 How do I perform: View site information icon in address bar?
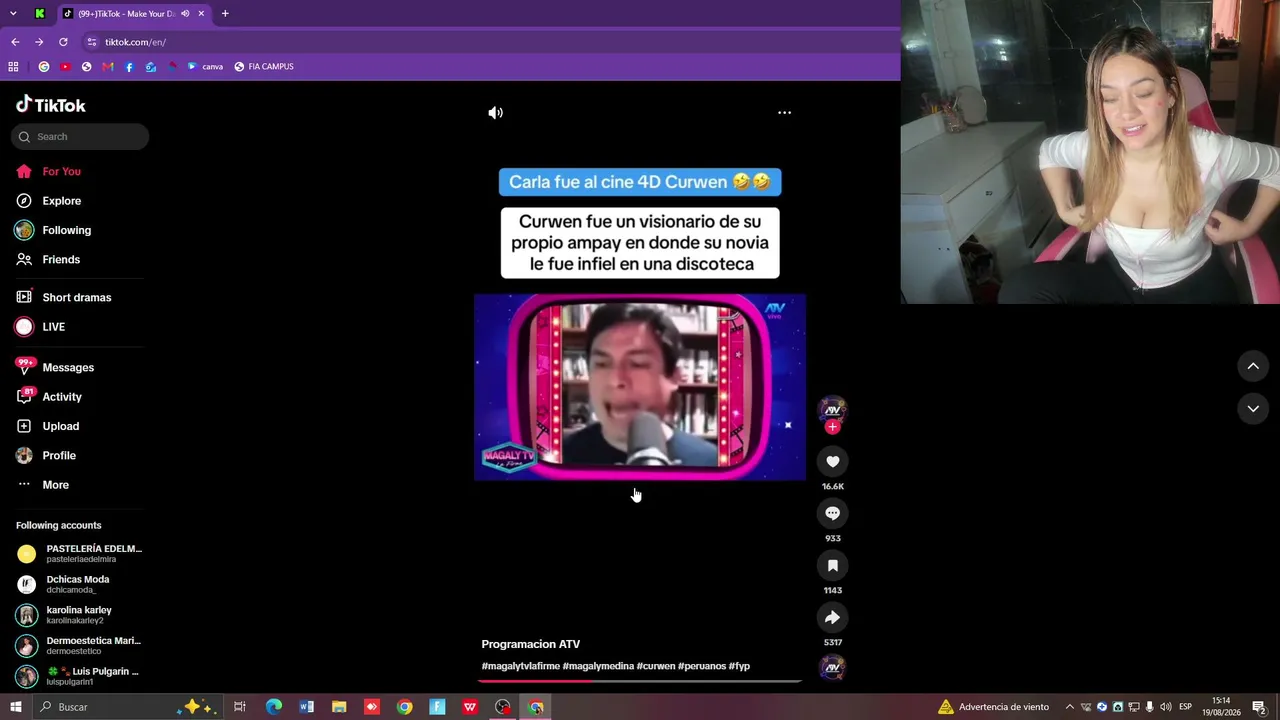point(92,42)
